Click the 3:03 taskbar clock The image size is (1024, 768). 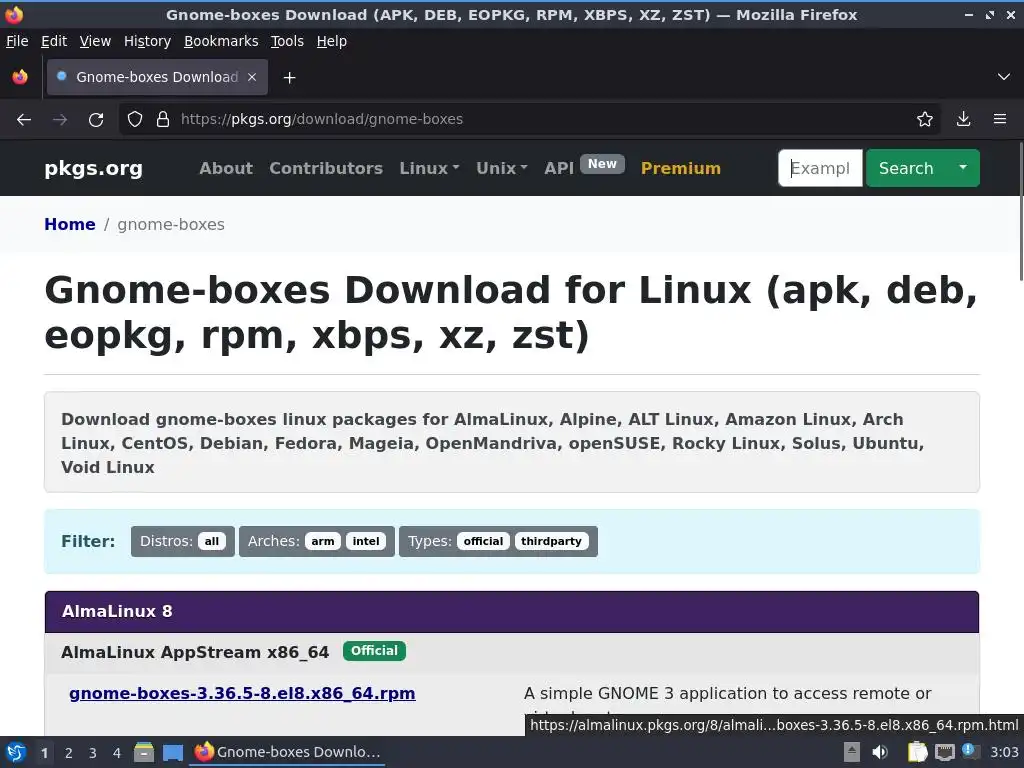(x=1004, y=752)
